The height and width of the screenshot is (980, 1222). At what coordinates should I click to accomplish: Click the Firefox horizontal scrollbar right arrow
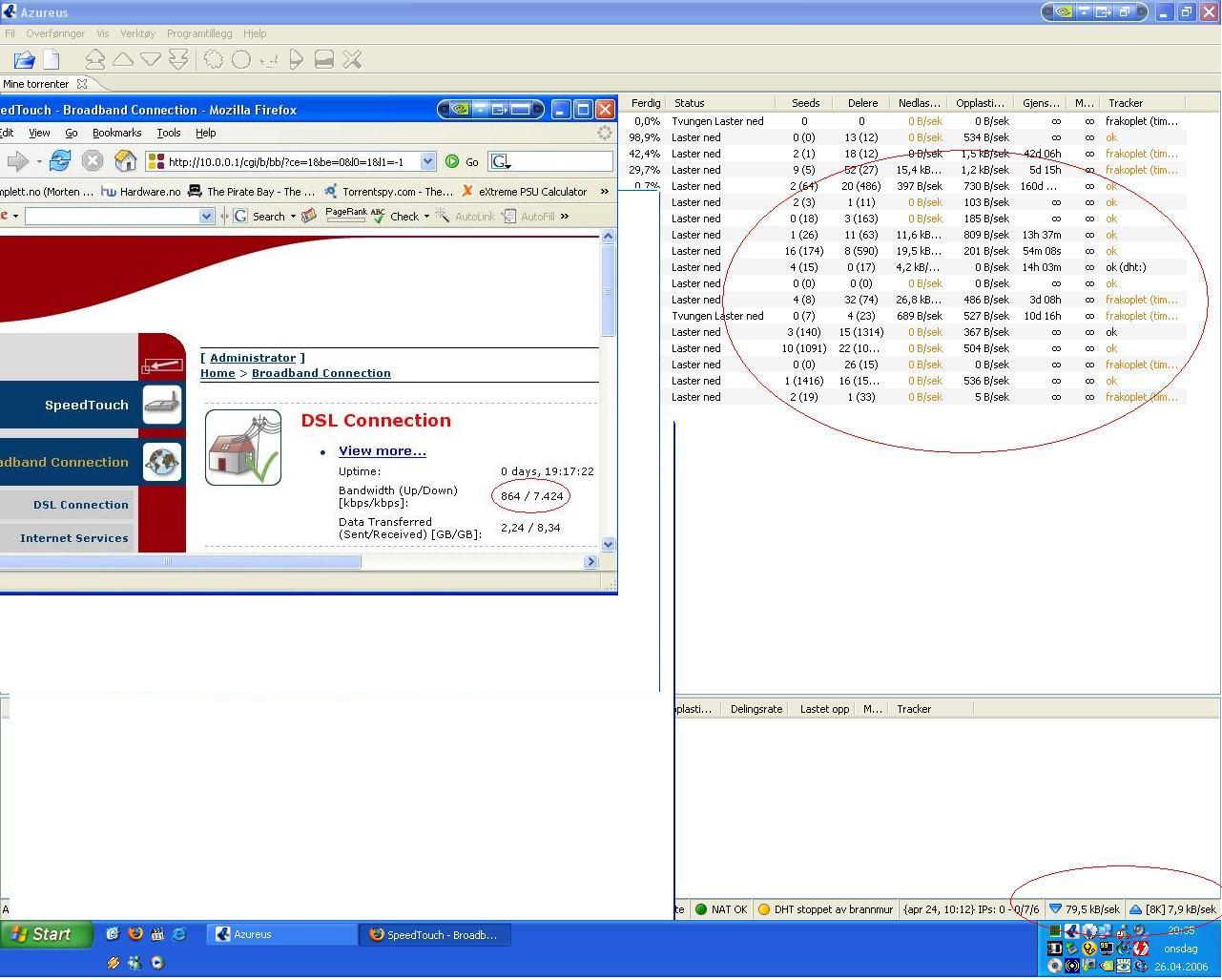pos(590,561)
